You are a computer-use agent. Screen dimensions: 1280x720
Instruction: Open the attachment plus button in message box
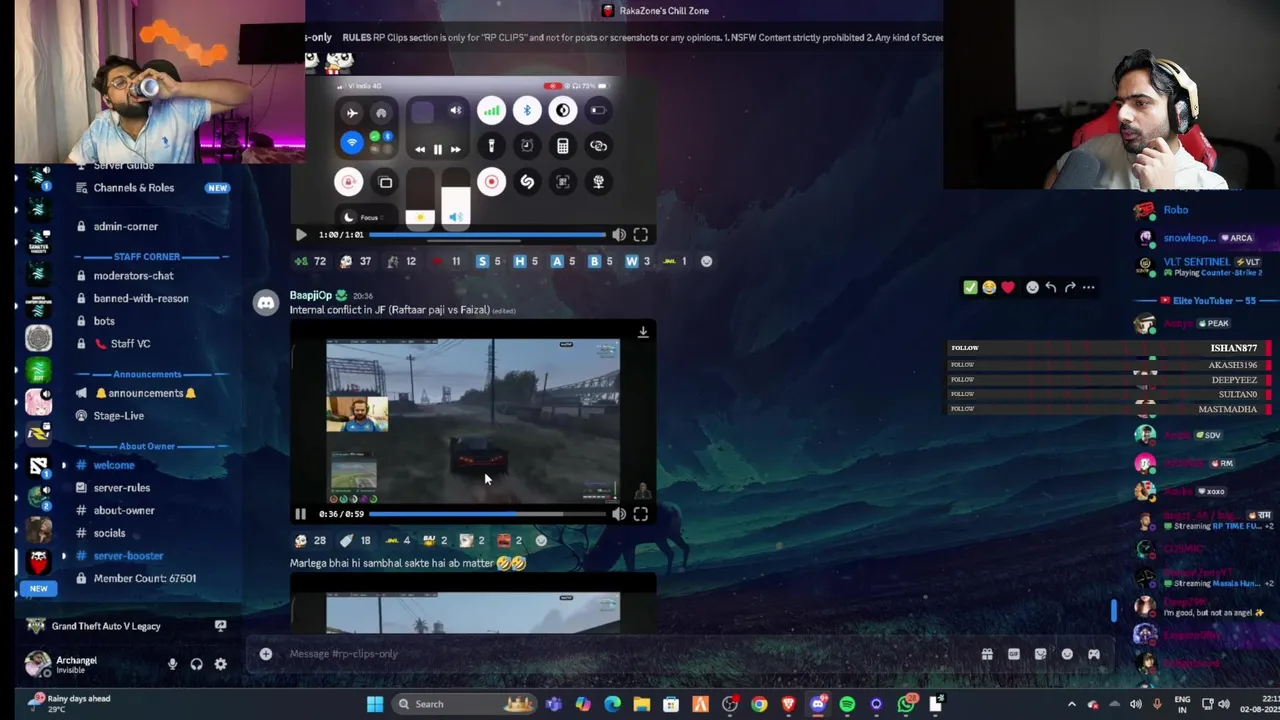click(266, 654)
